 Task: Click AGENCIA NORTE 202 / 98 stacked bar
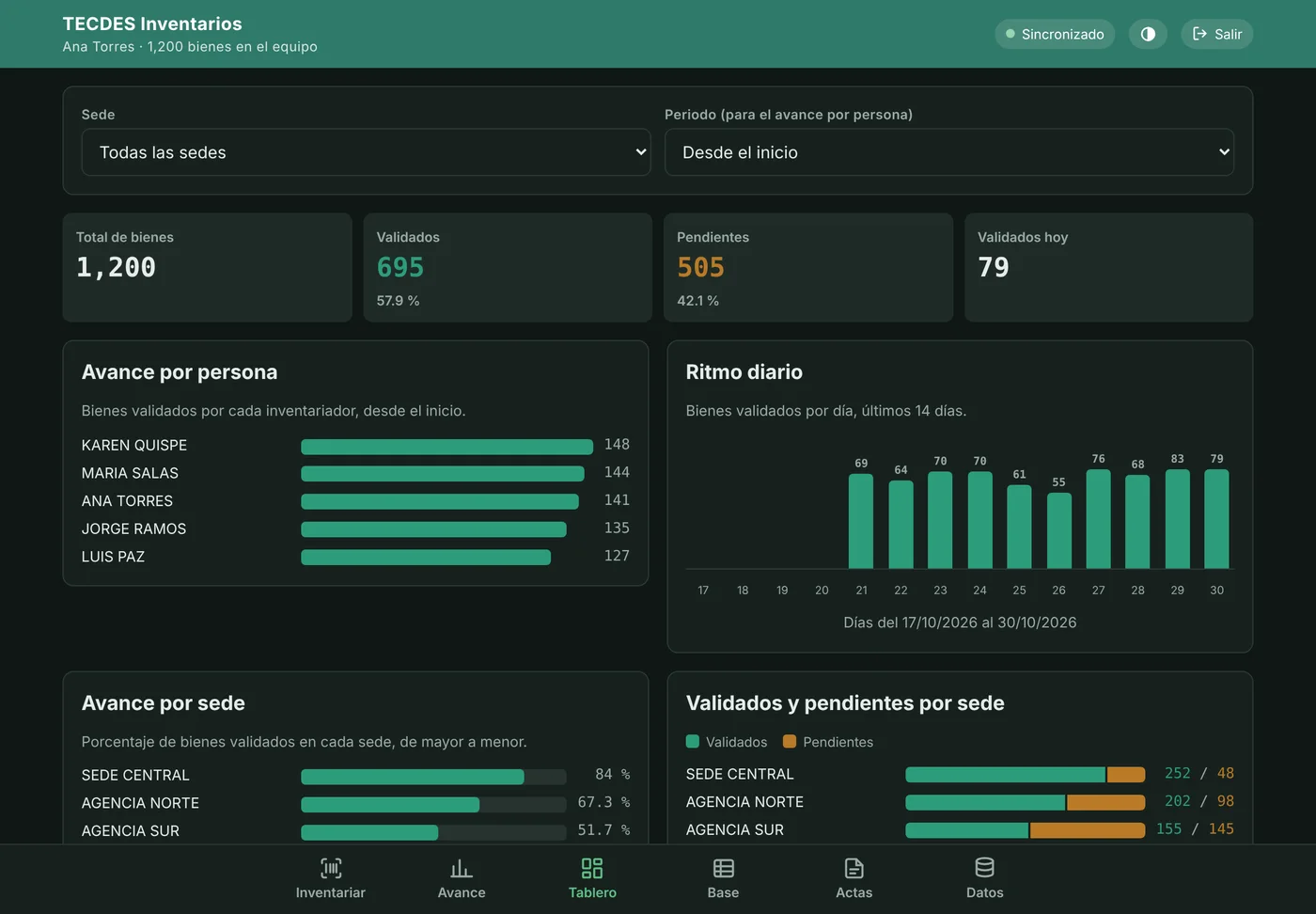1026,802
